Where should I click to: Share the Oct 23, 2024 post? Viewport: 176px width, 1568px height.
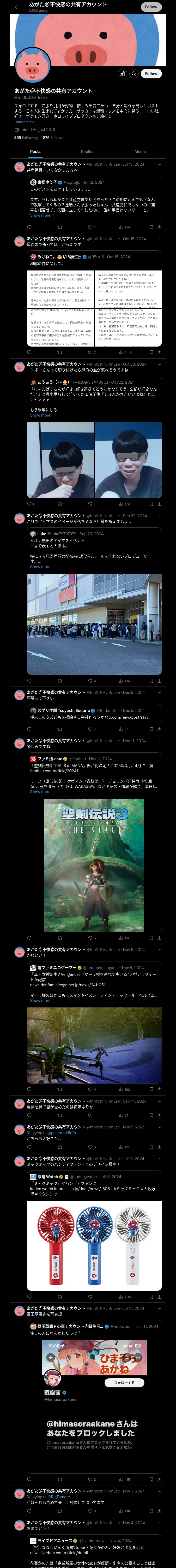159,504
